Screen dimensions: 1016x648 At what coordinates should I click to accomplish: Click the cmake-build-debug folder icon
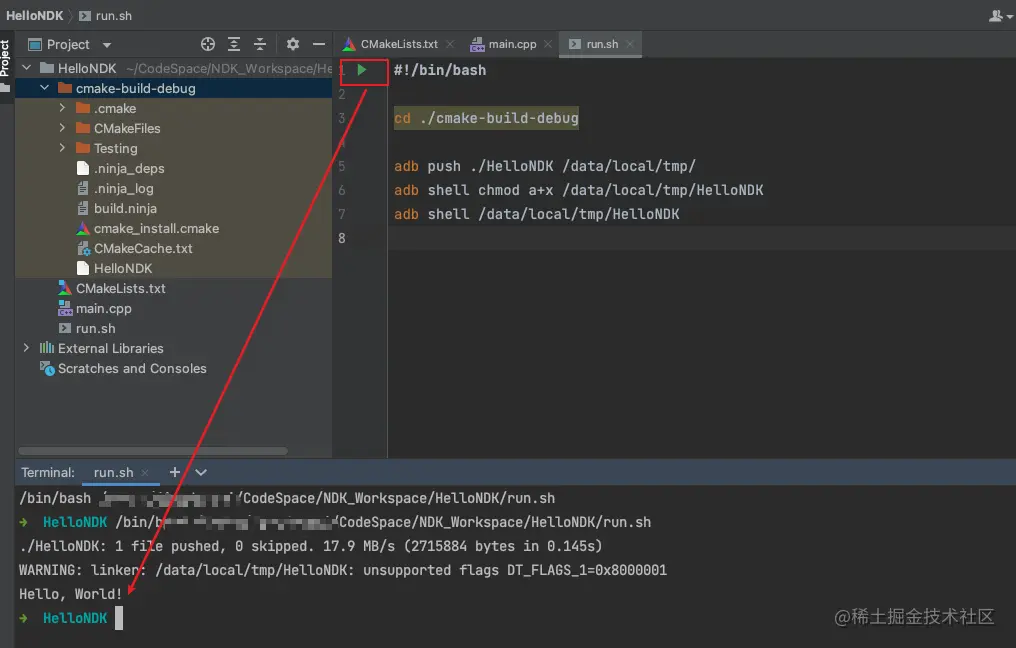pyautogui.click(x=65, y=88)
